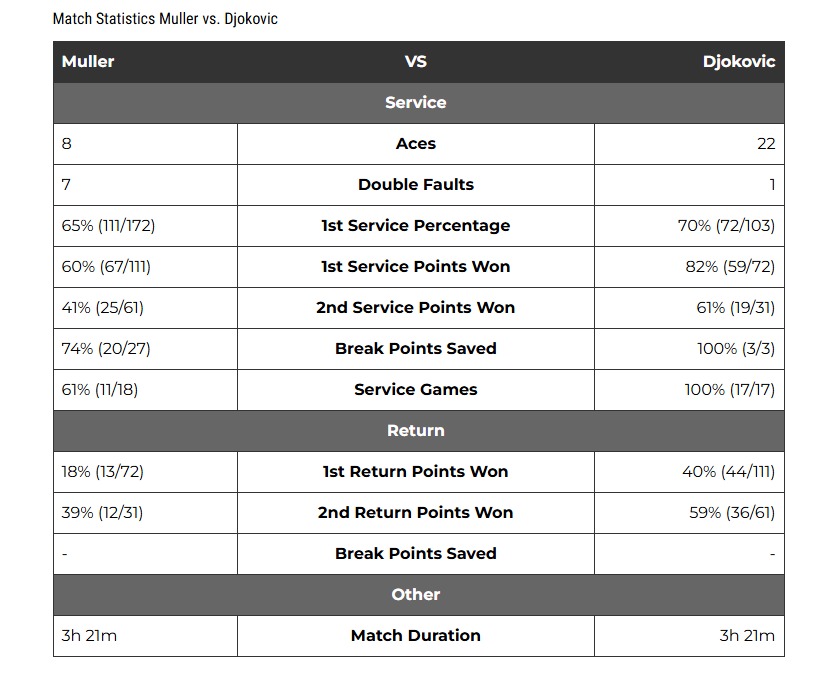
Task: Select the Return section header
Action: [418, 431]
